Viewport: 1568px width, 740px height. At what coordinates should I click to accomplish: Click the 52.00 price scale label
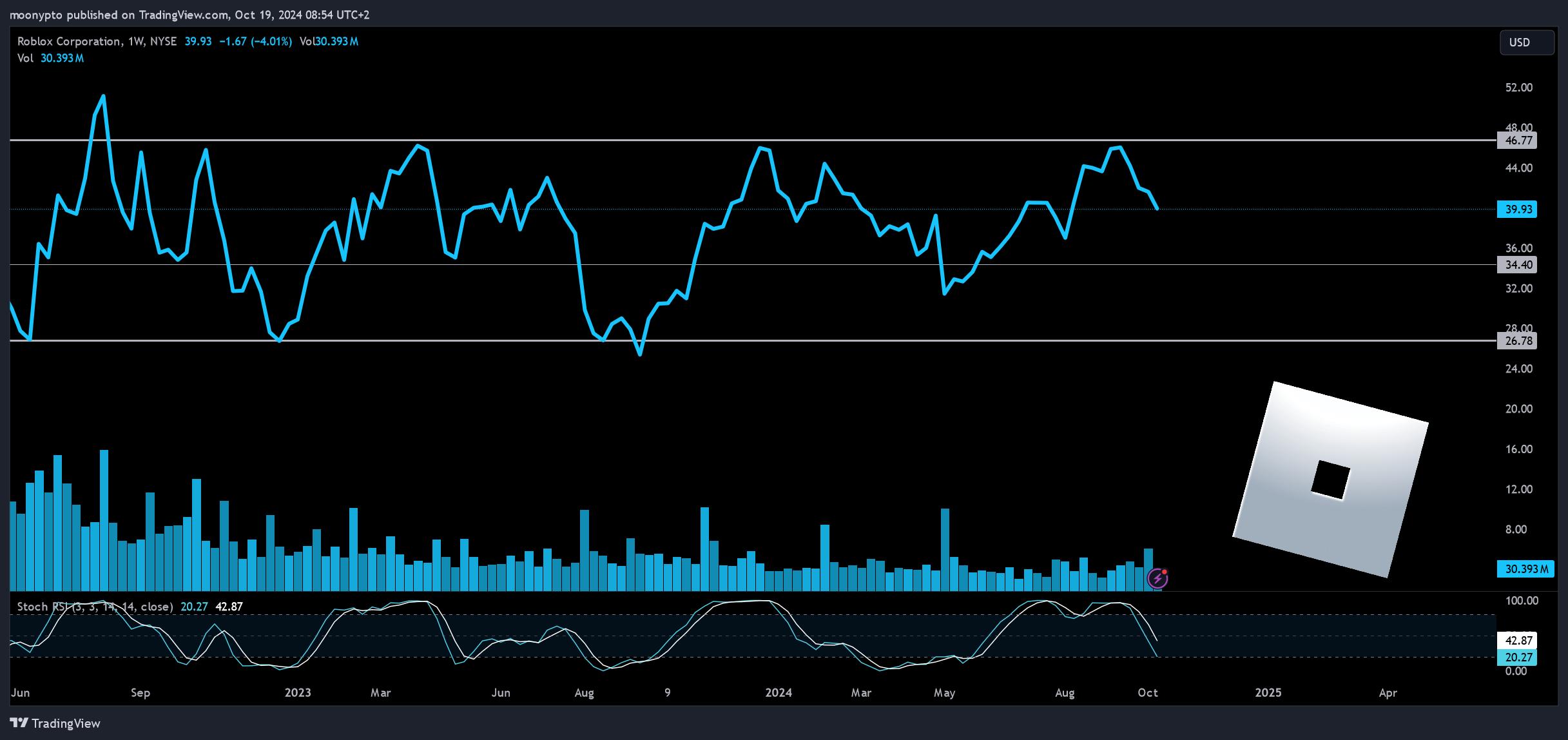point(1519,88)
